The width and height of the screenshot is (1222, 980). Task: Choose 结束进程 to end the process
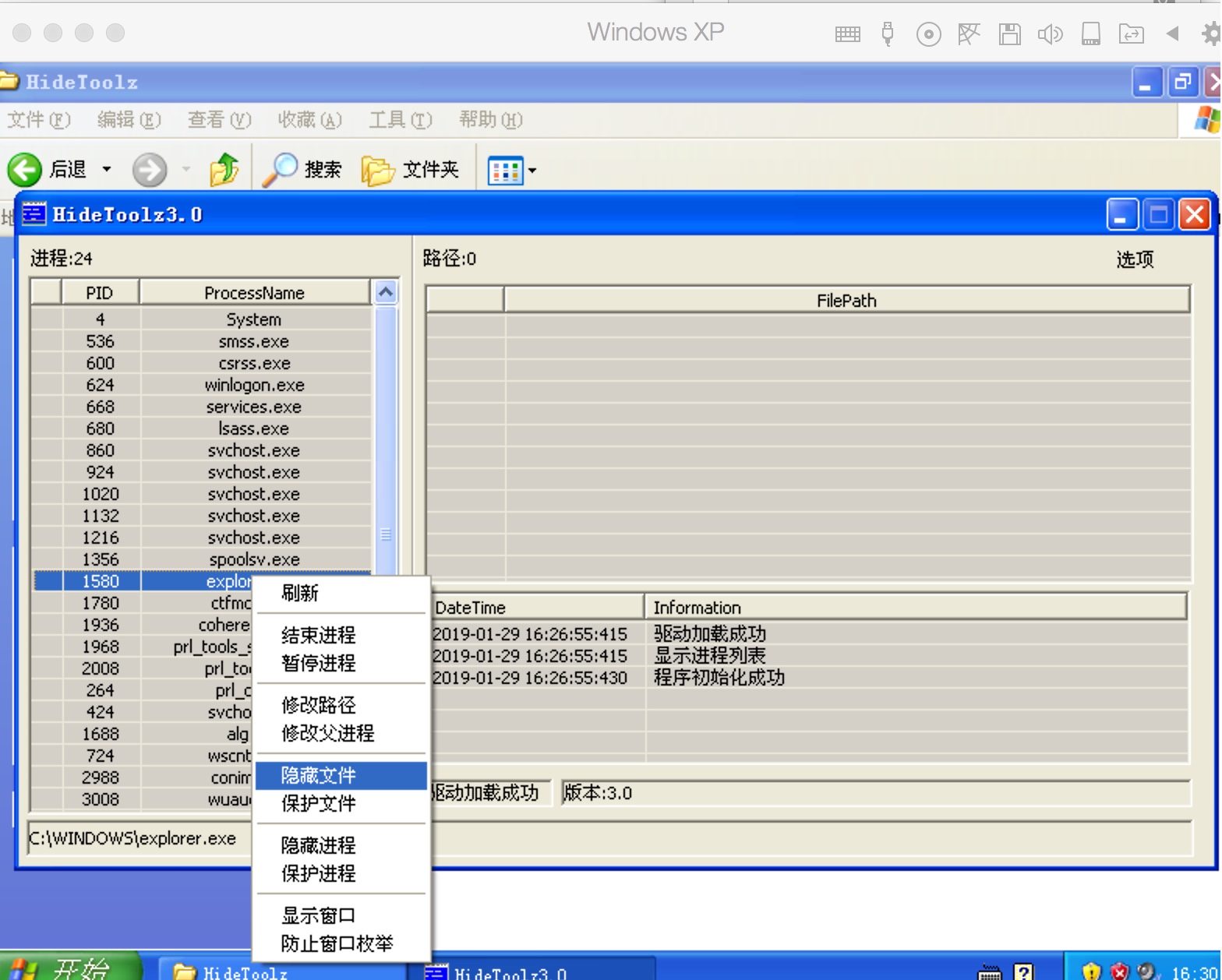(341, 635)
